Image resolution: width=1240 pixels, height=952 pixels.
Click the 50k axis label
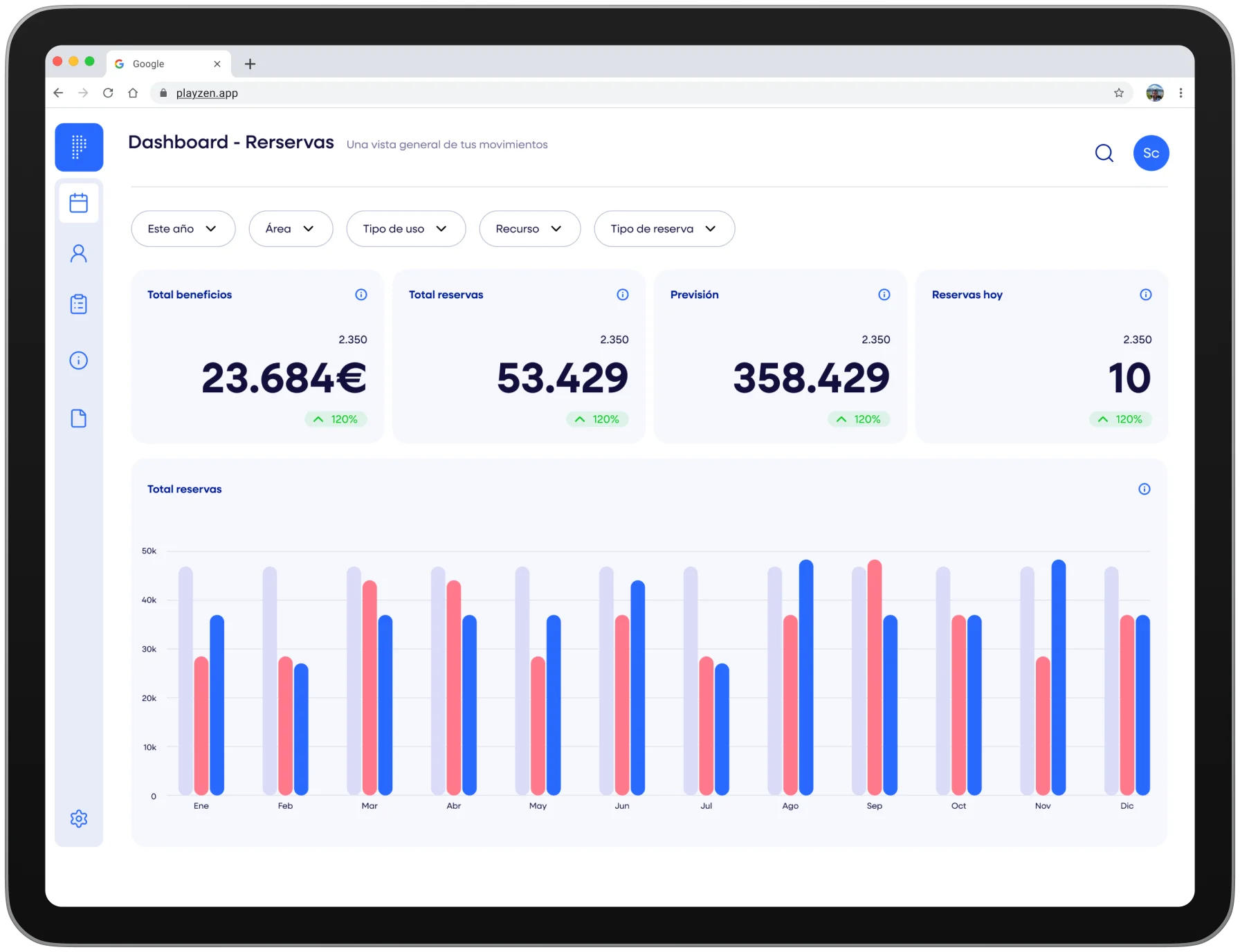[149, 551]
